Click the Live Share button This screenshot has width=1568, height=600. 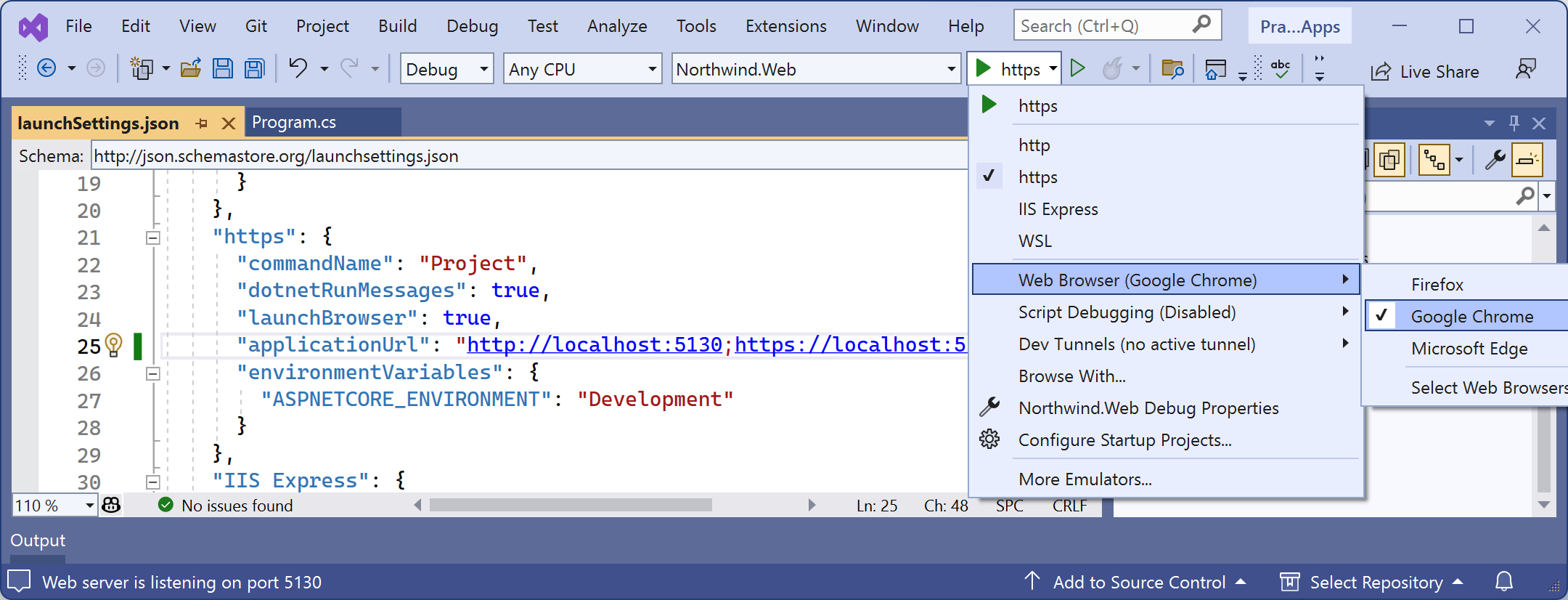(x=1425, y=71)
